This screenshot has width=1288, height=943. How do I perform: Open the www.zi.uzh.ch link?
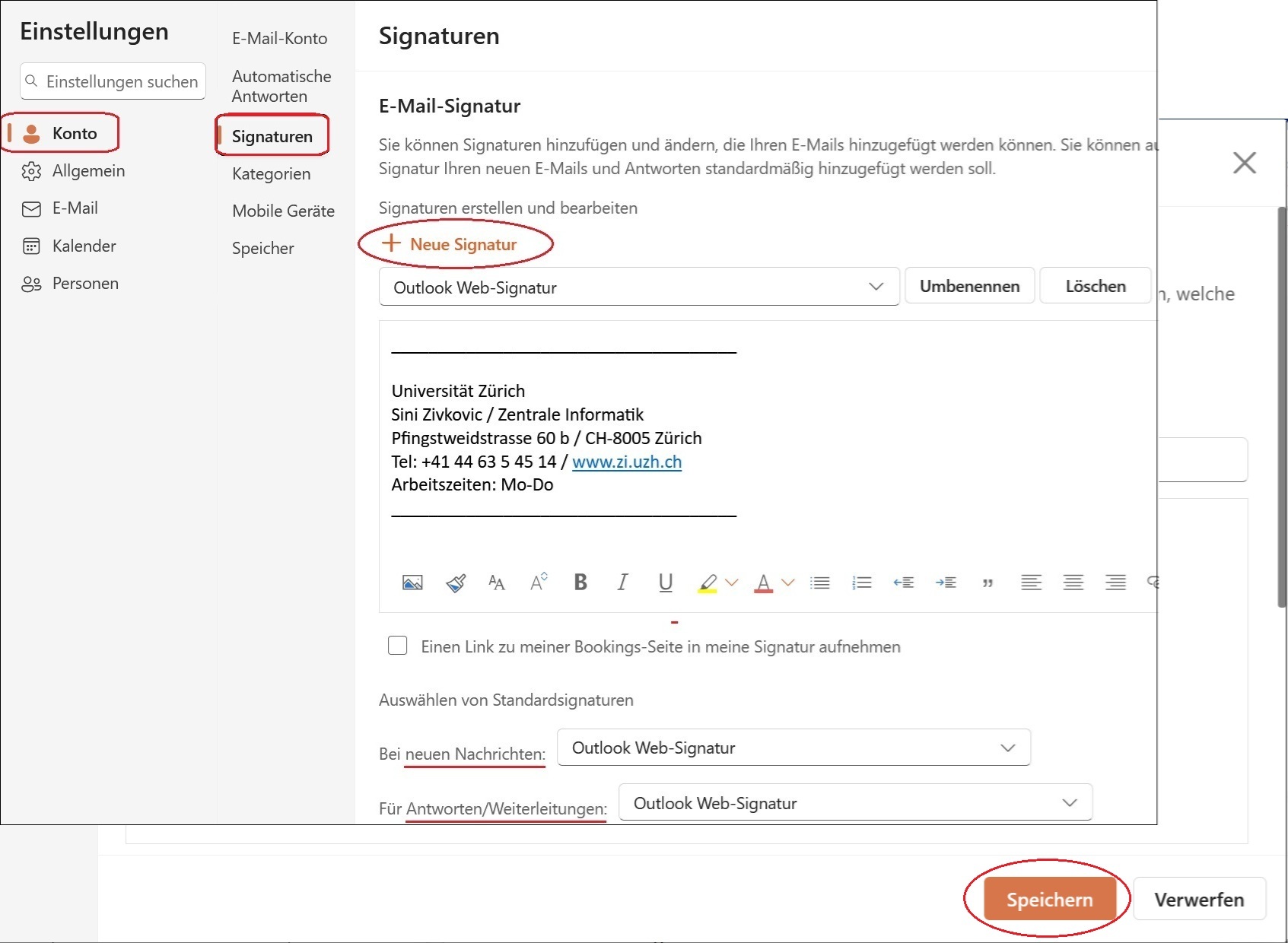click(626, 462)
